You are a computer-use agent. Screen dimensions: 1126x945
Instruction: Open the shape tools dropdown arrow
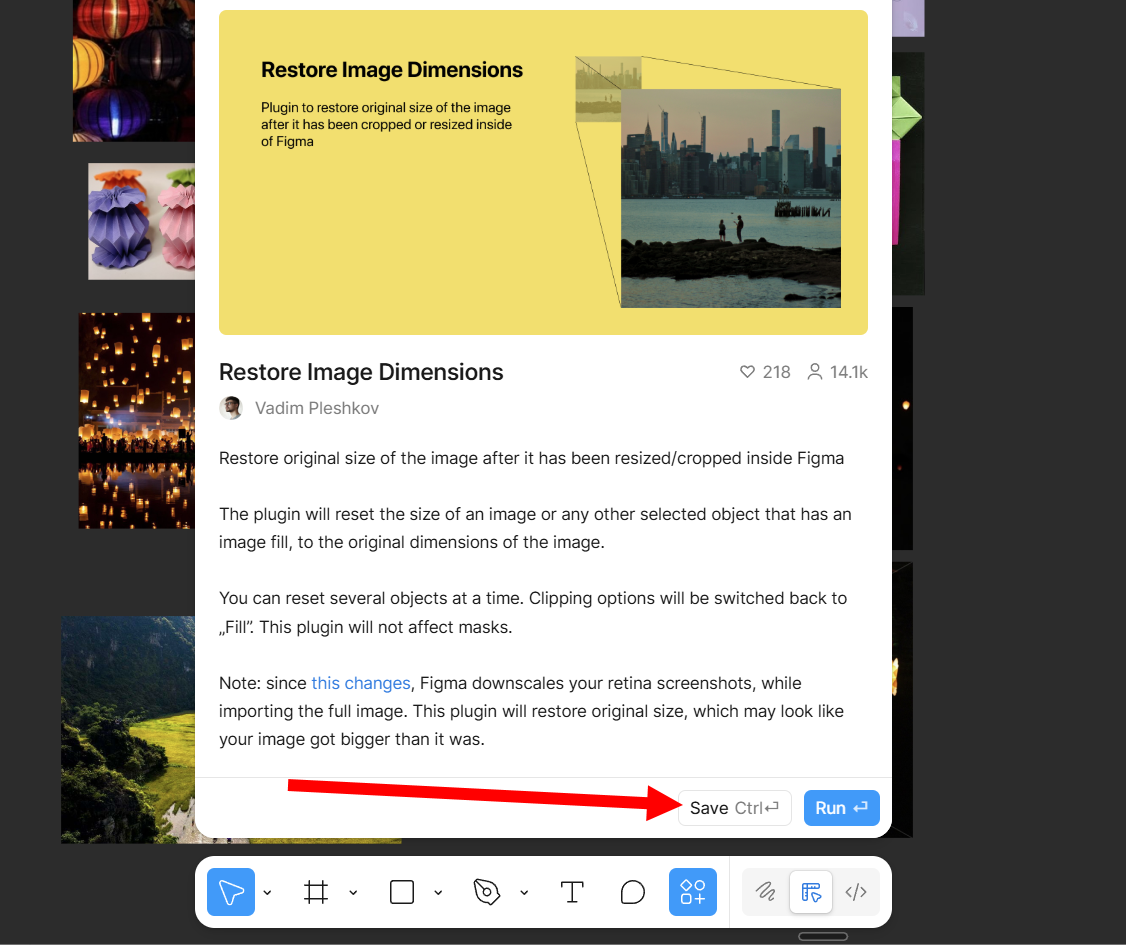point(438,893)
